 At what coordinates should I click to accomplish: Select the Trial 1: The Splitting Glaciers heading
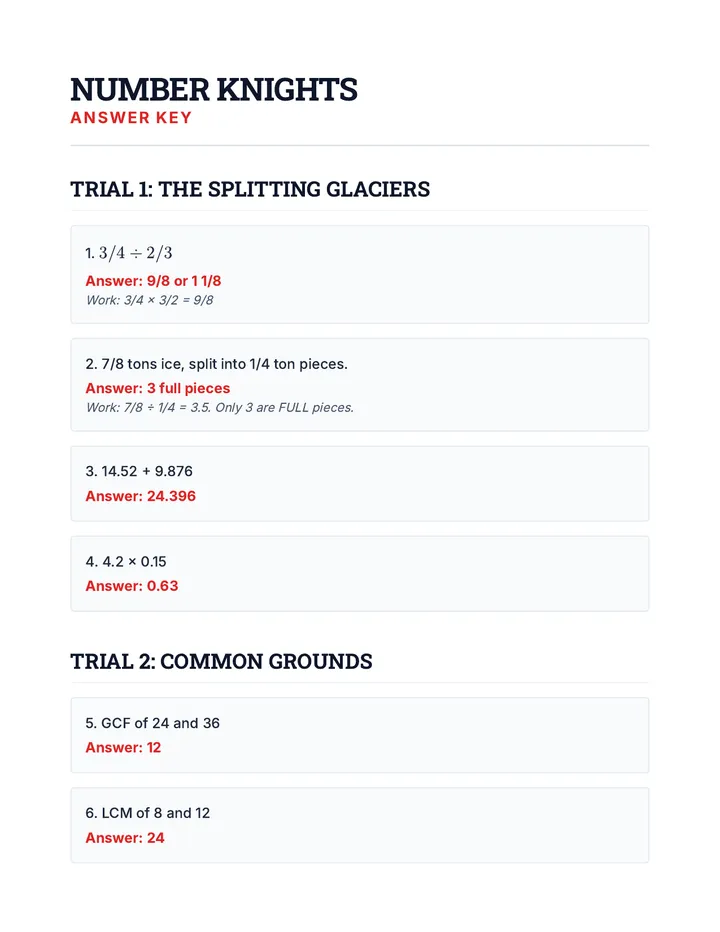(x=250, y=189)
